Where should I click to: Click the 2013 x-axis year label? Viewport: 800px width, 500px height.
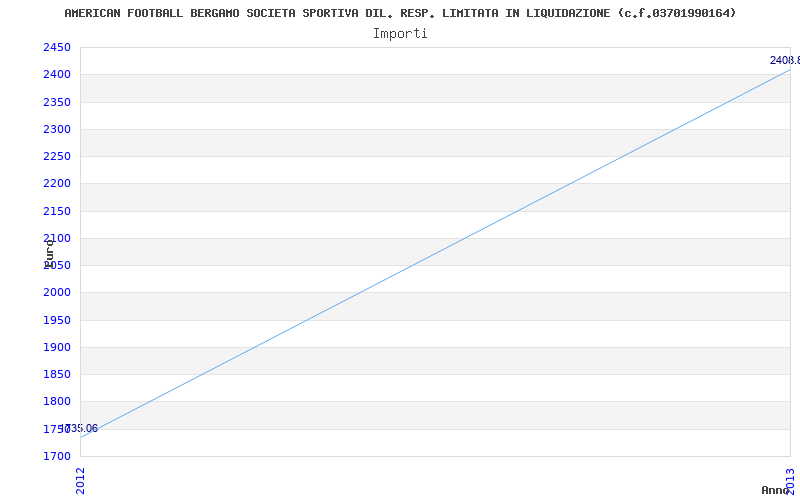click(x=790, y=481)
